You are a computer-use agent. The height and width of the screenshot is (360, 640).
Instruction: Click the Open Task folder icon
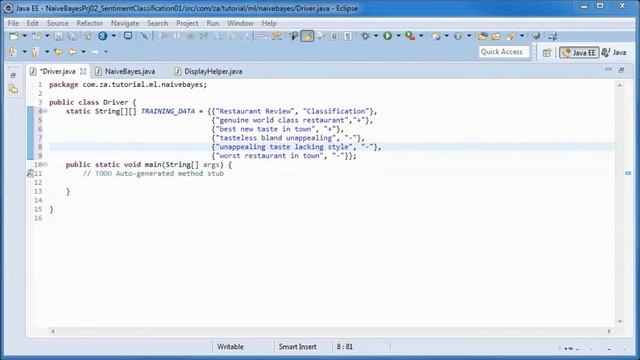(x=496, y=36)
